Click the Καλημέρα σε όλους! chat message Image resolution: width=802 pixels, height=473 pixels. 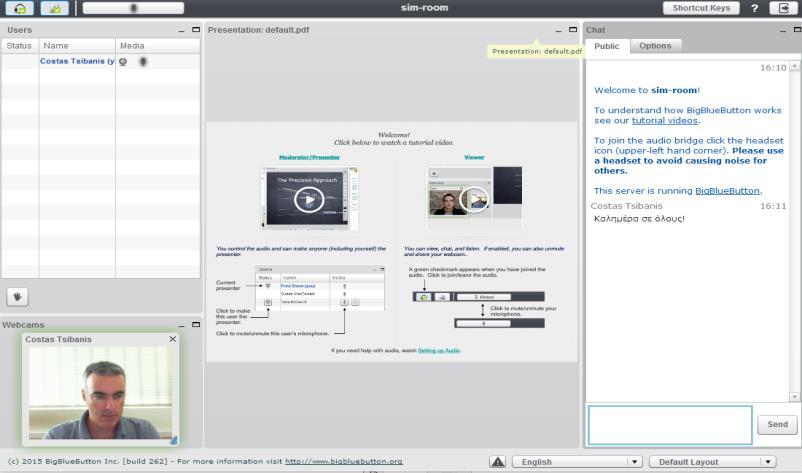pyautogui.click(x=639, y=219)
